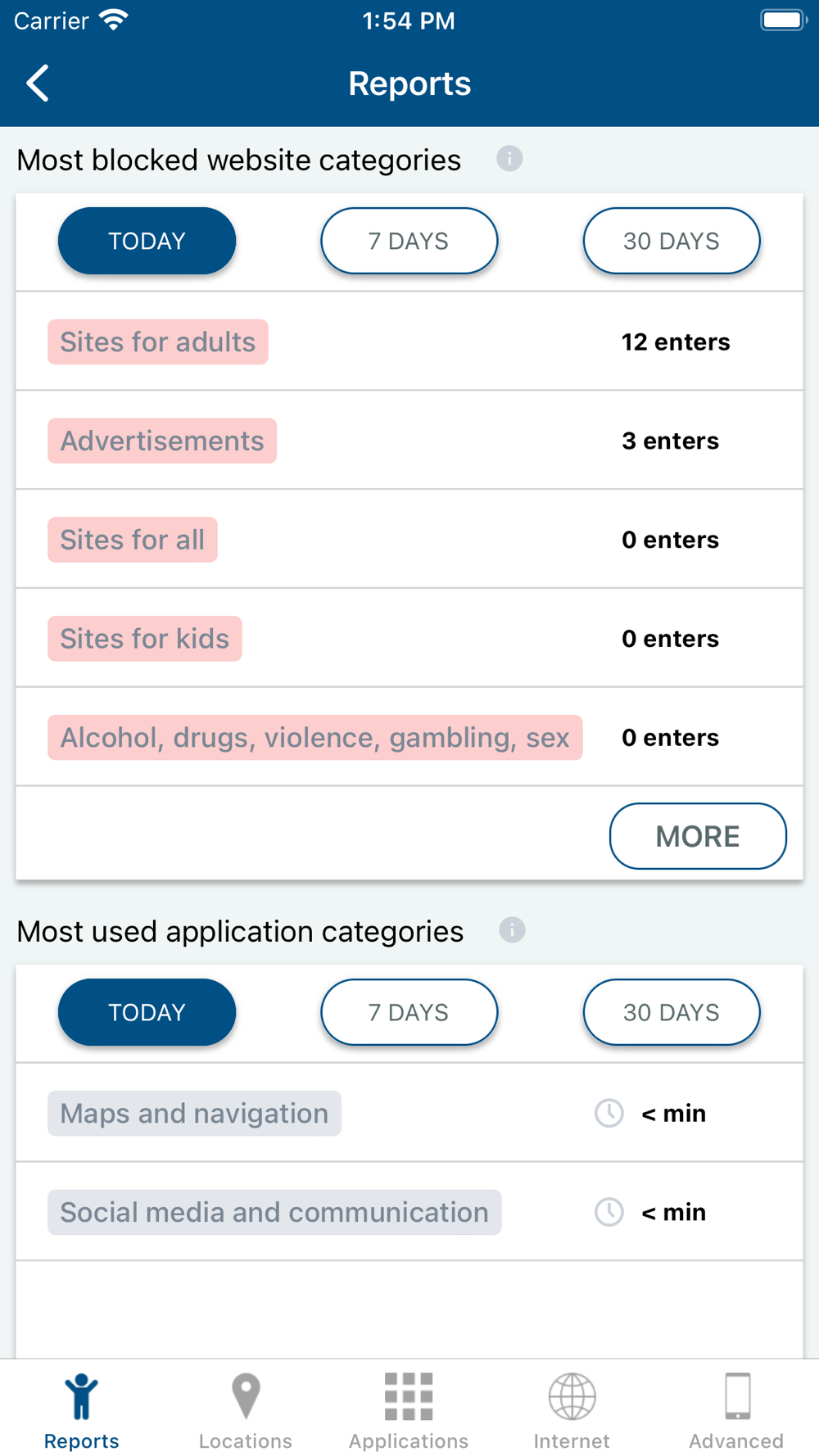
Task: Switch application categories to 7 DAYS
Action: coord(409,1012)
